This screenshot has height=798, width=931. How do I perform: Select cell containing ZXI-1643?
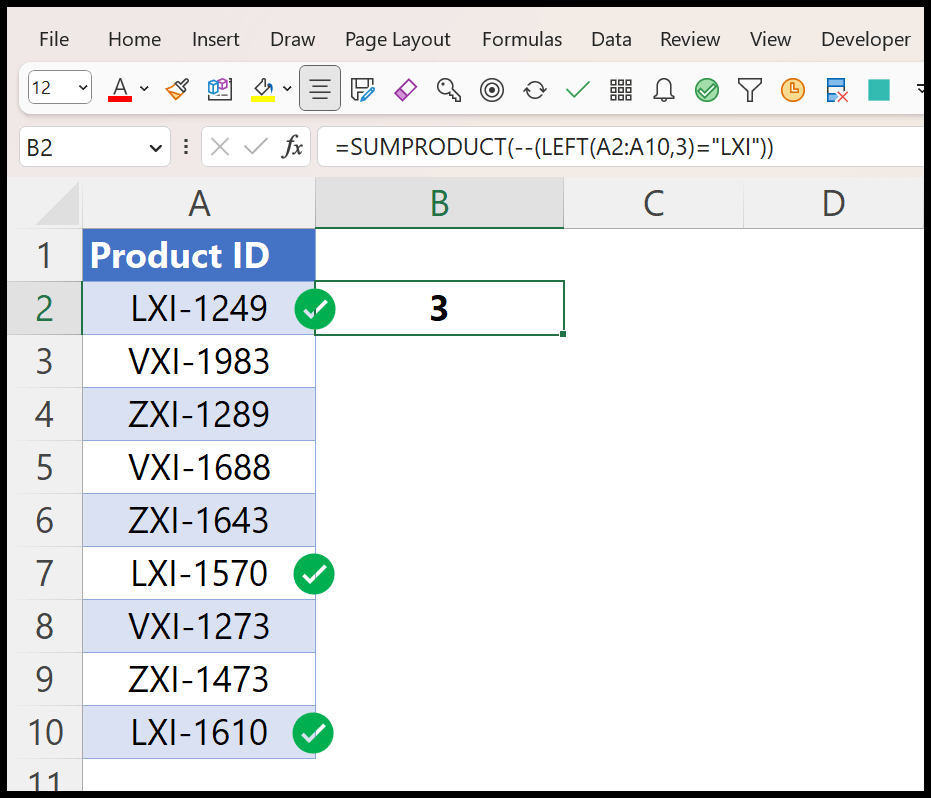click(199, 520)
